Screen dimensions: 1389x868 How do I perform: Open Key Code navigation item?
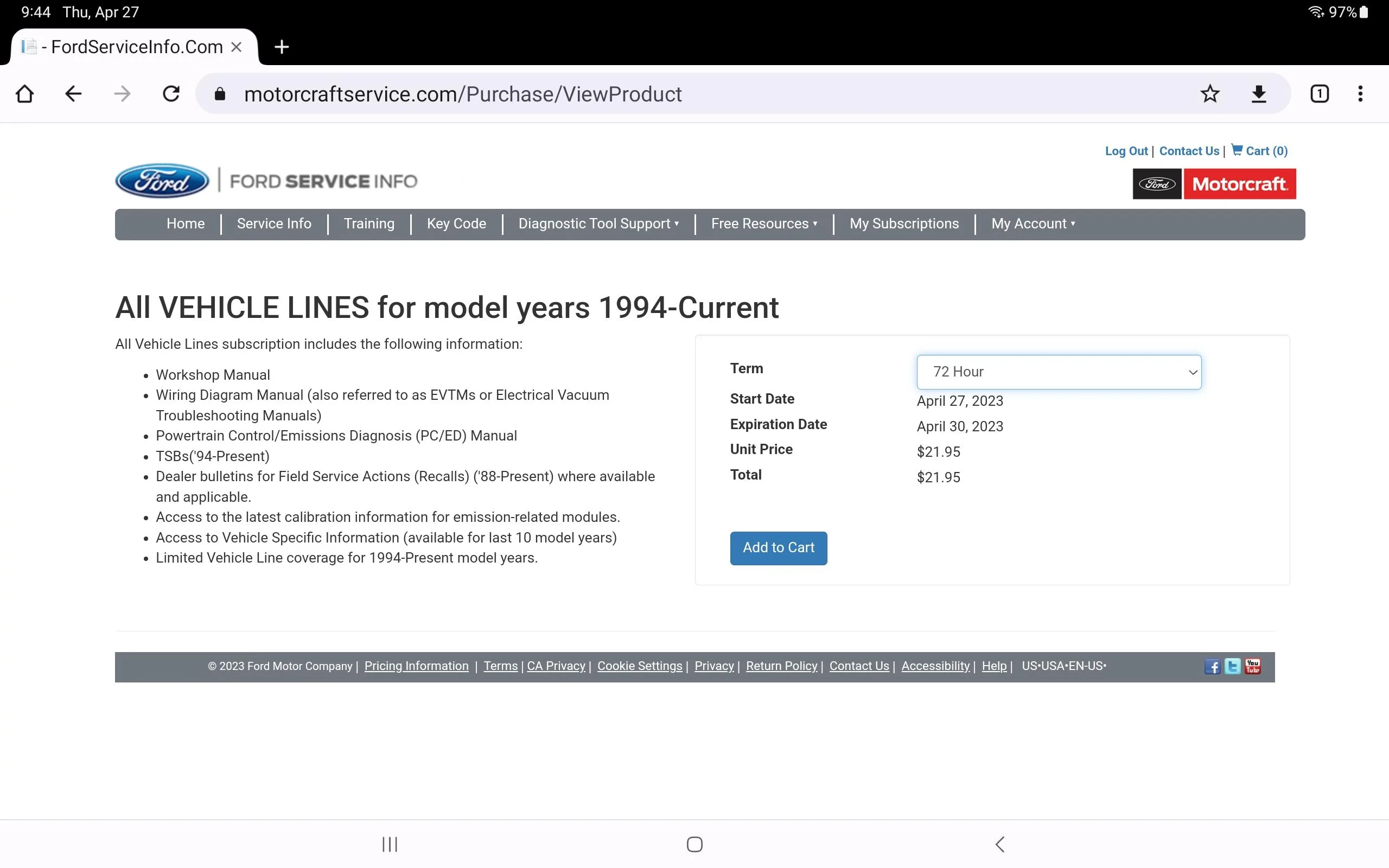tap(456, 224)
